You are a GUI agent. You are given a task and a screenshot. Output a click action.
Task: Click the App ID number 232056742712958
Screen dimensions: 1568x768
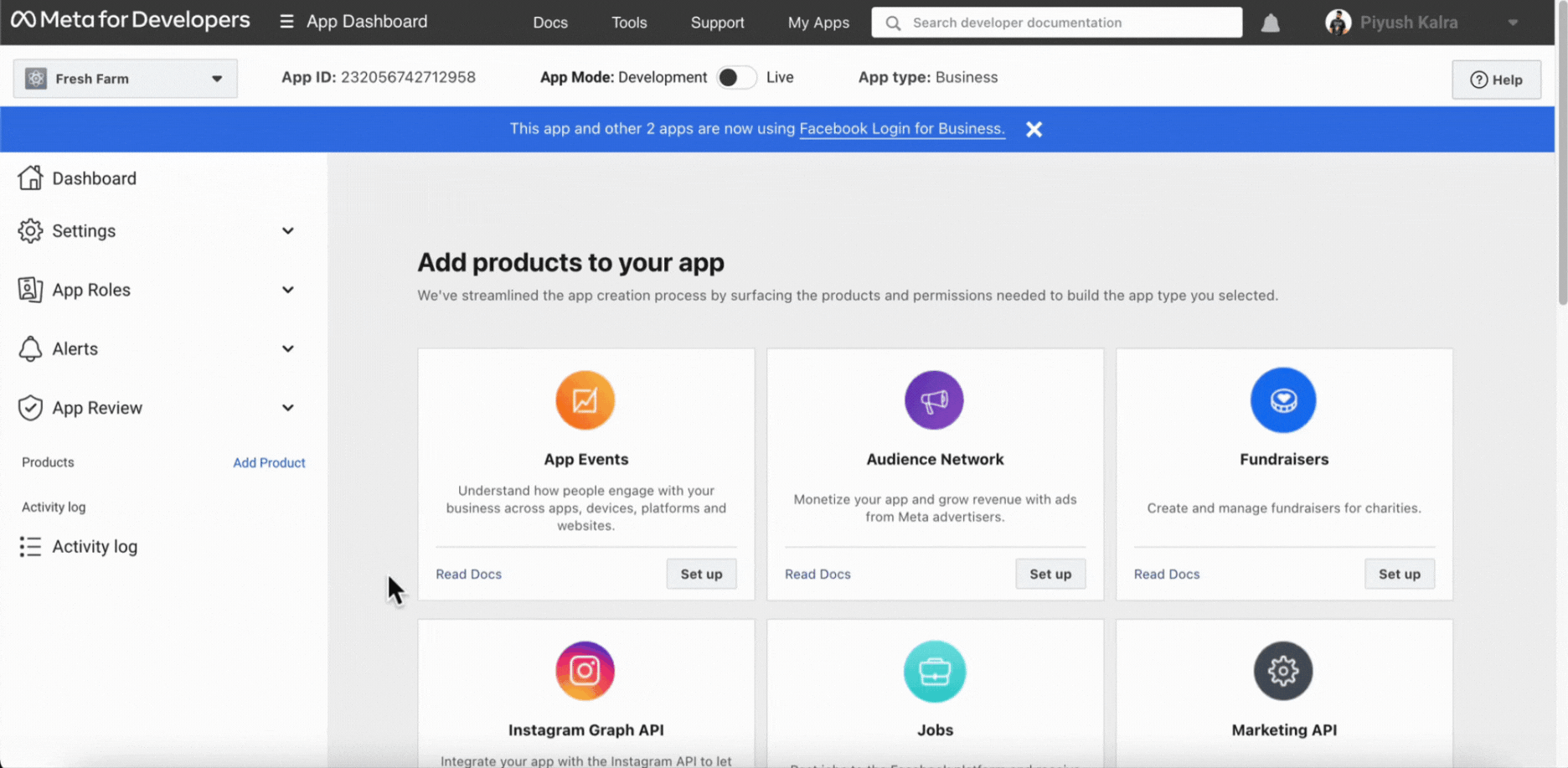point(408,77)
